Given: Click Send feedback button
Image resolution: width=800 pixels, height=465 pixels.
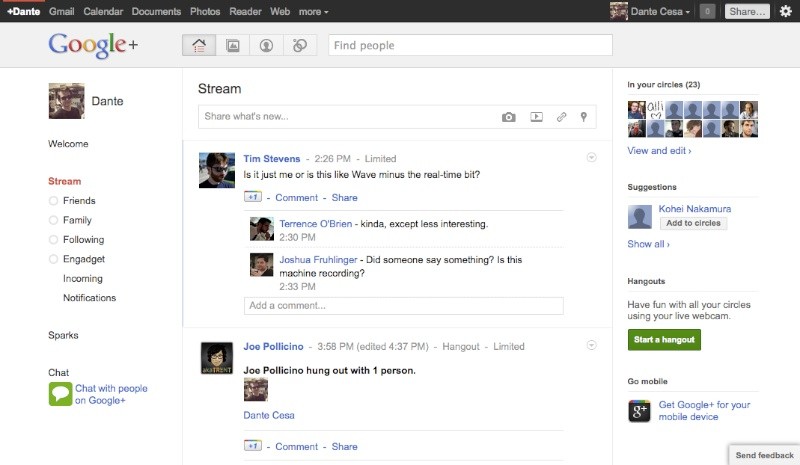Looking at the screenshot, I should pyautogui.click(x=764, y=455).
